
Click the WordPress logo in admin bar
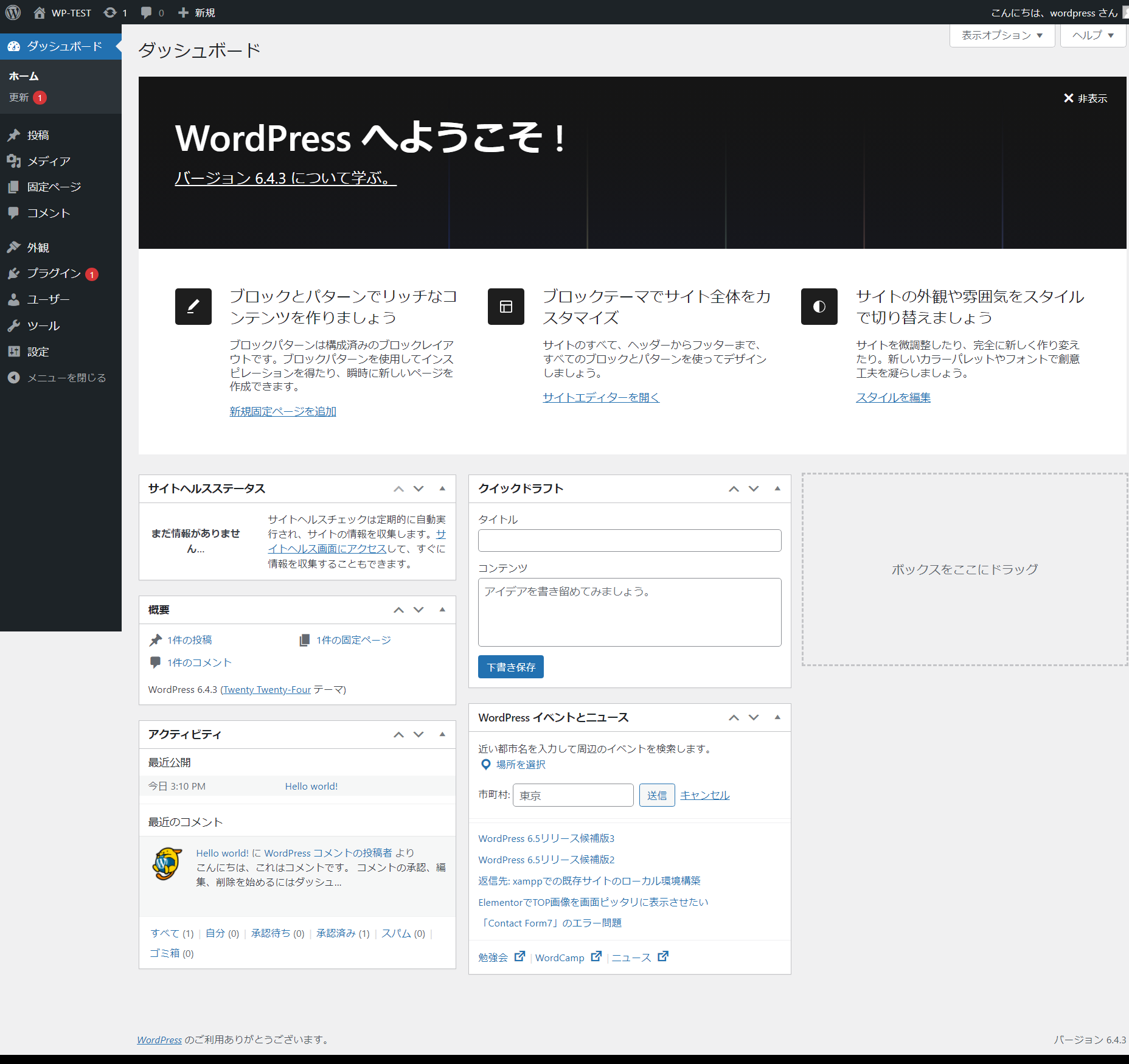coord(13,12)
